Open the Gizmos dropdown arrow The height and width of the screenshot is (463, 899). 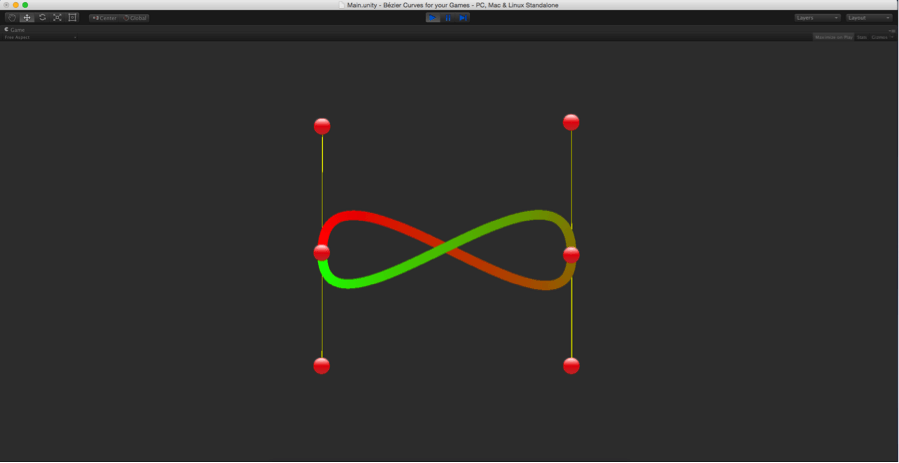[892, 37]
